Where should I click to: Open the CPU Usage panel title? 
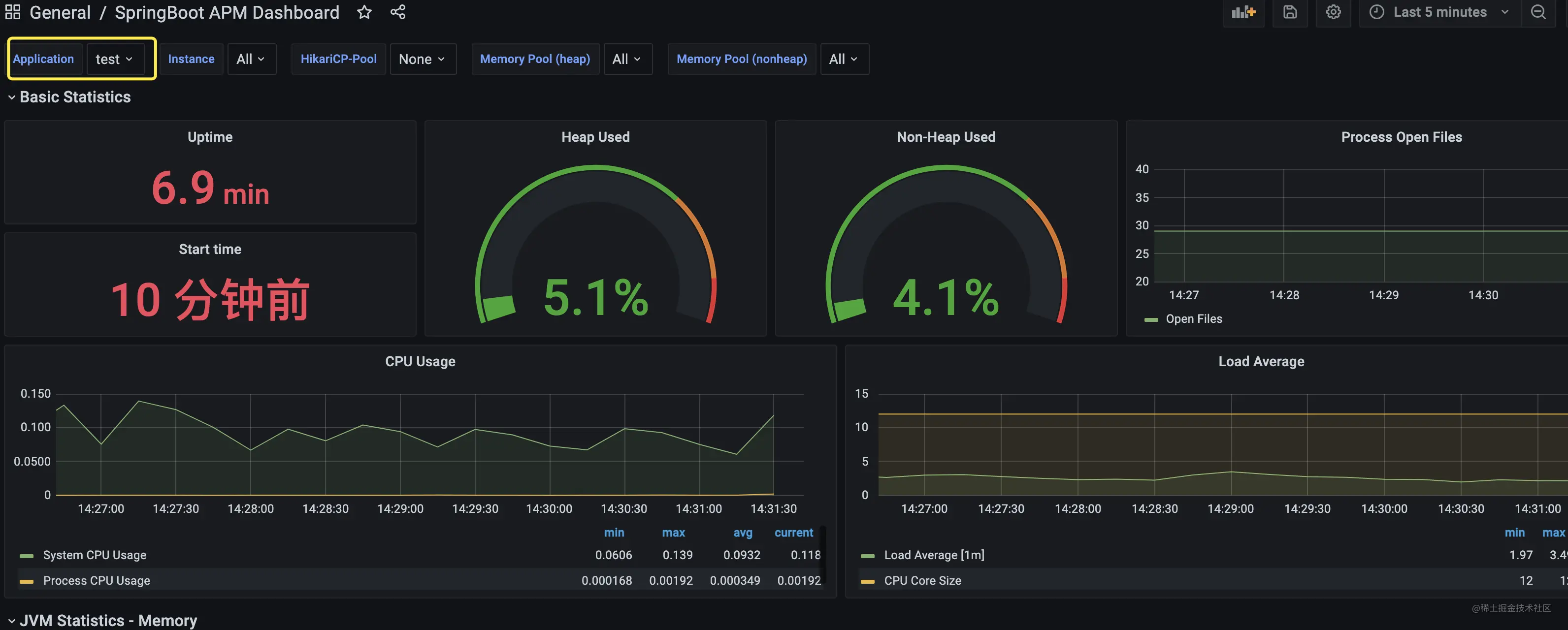[420, 361]
